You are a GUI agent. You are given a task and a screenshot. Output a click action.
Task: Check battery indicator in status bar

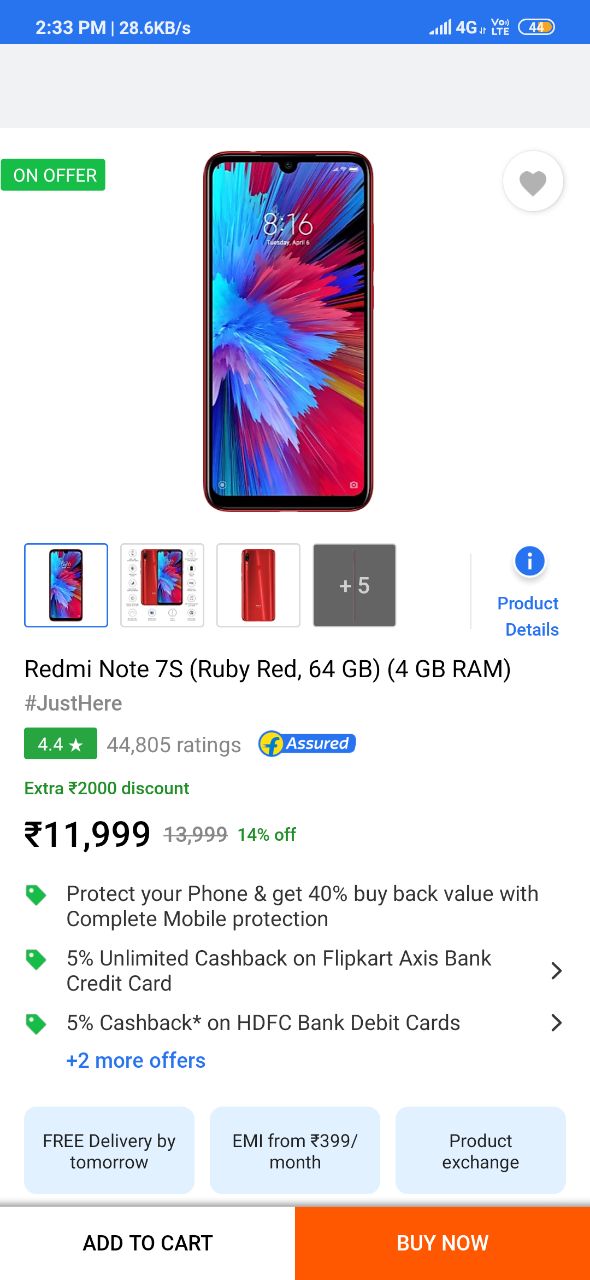coord(537,27)
